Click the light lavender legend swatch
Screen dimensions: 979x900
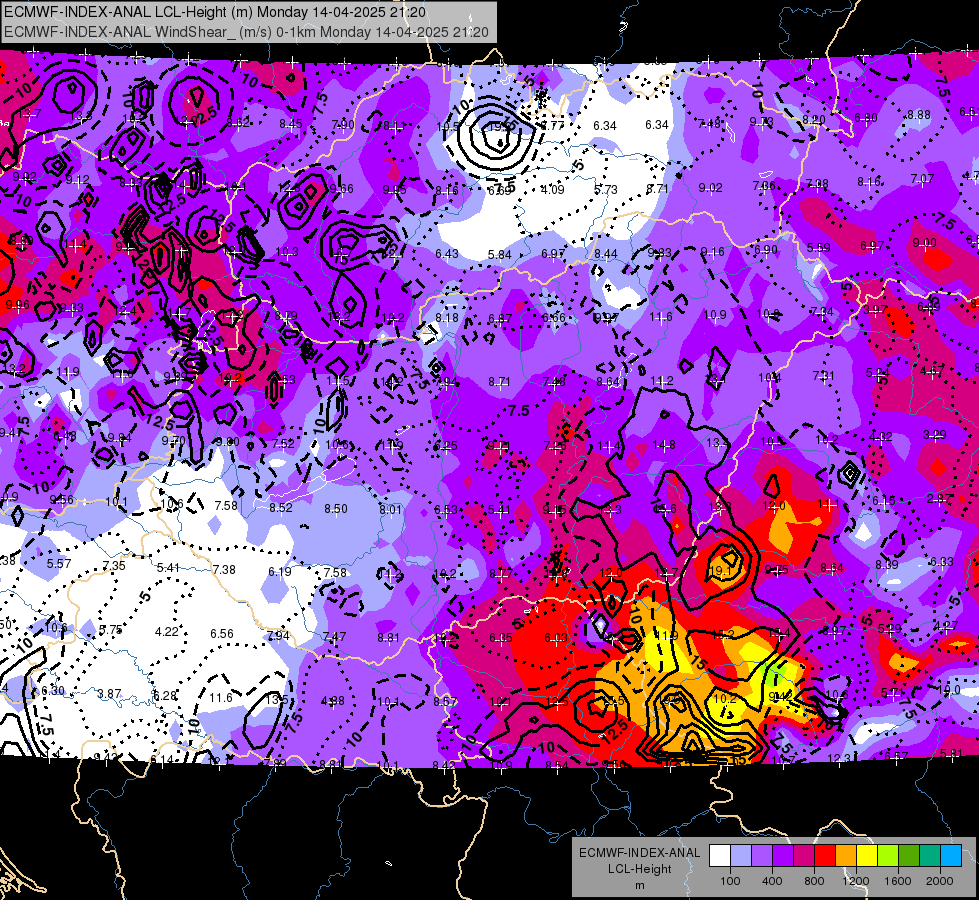(741, 856)
